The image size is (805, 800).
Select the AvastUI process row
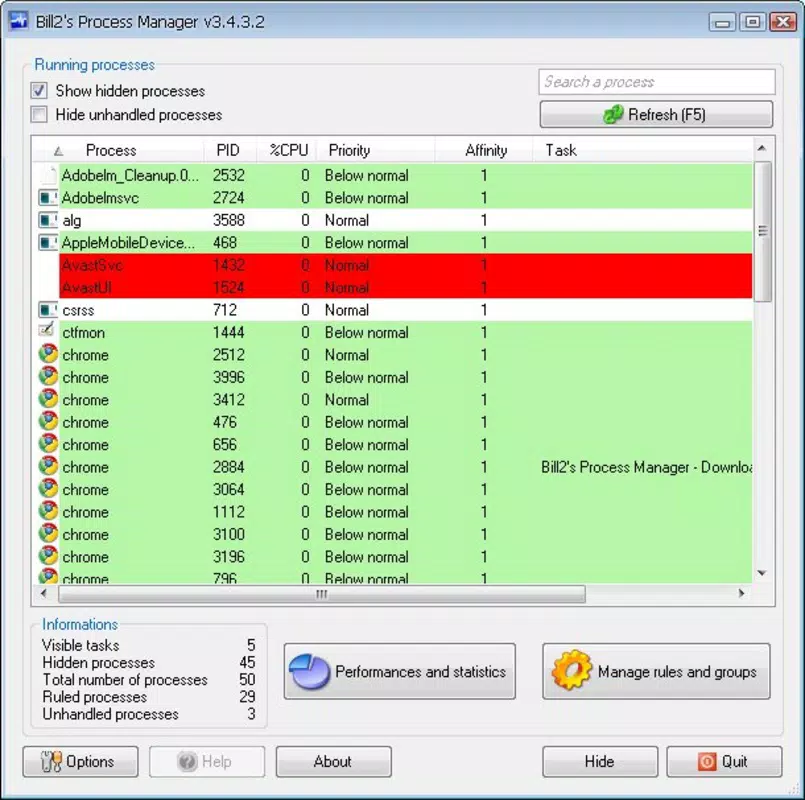[x=406, y=288]
